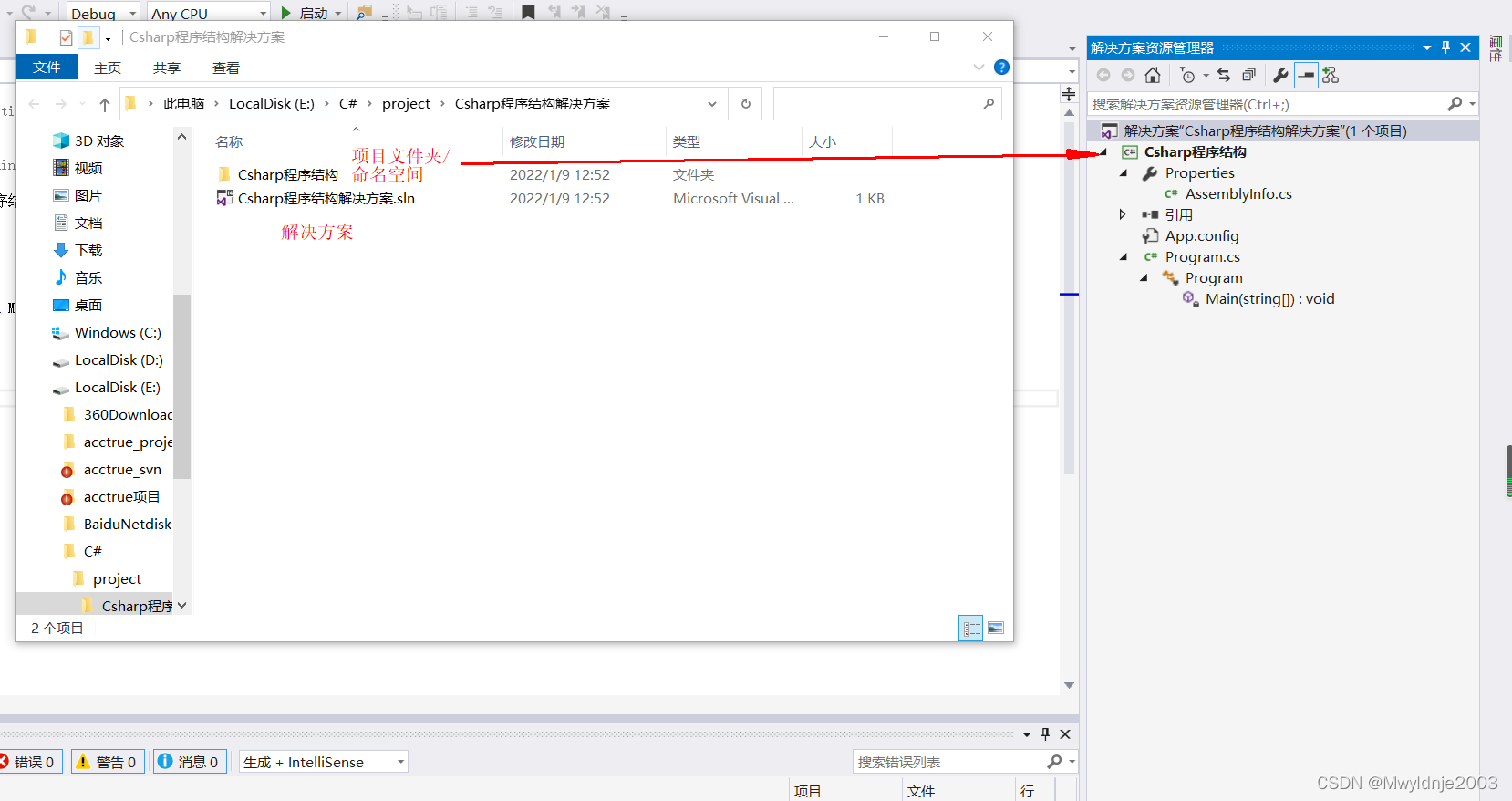Expand the File Explorer ribbon chevron
This screenshot has height=801, width=1512.
979,67
